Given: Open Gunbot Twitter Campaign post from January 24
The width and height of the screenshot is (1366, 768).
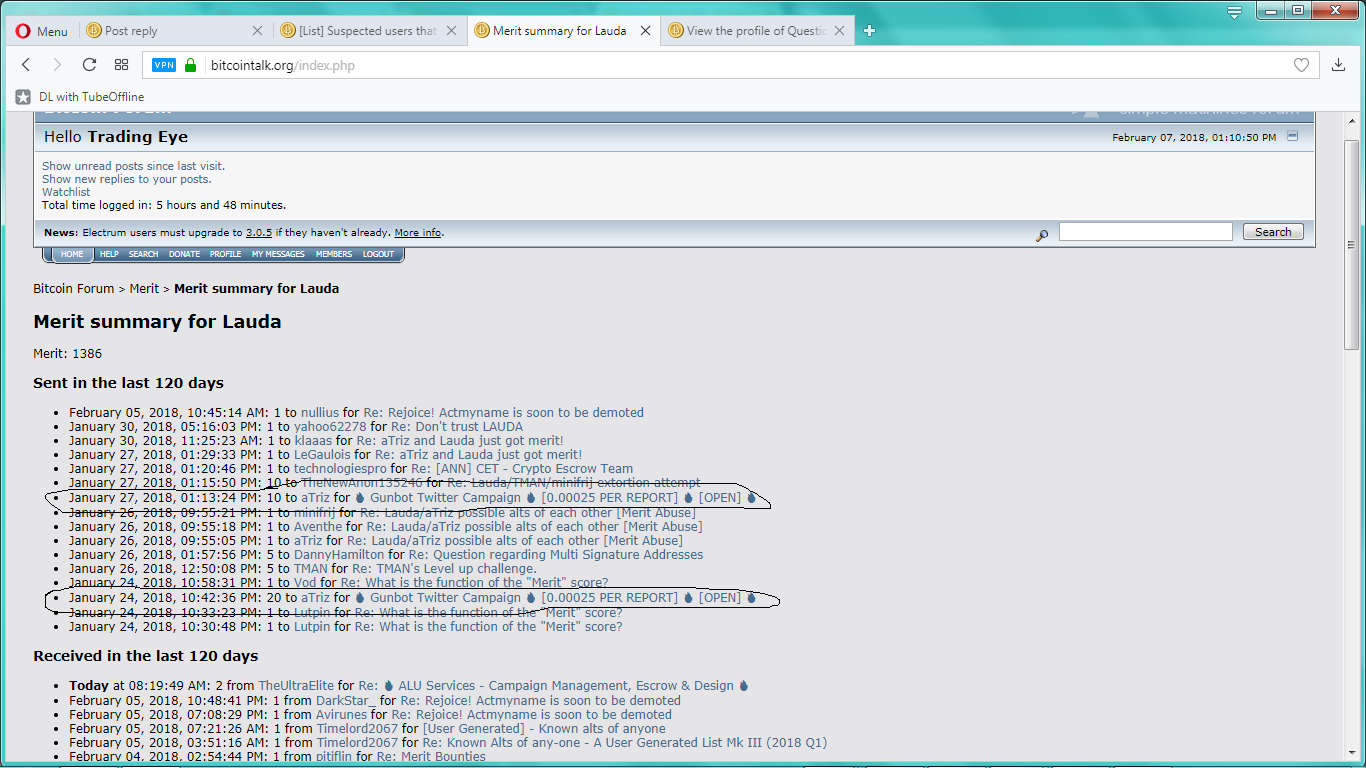Looking at the screenshot, I should pos(555,597).
